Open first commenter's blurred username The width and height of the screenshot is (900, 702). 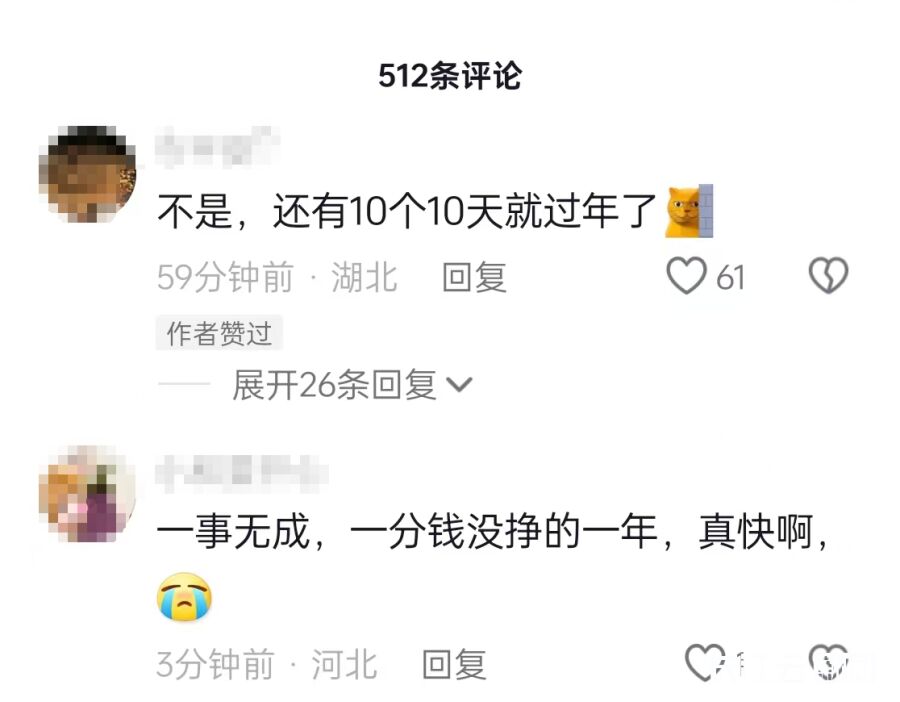click(x=217, y=148)
